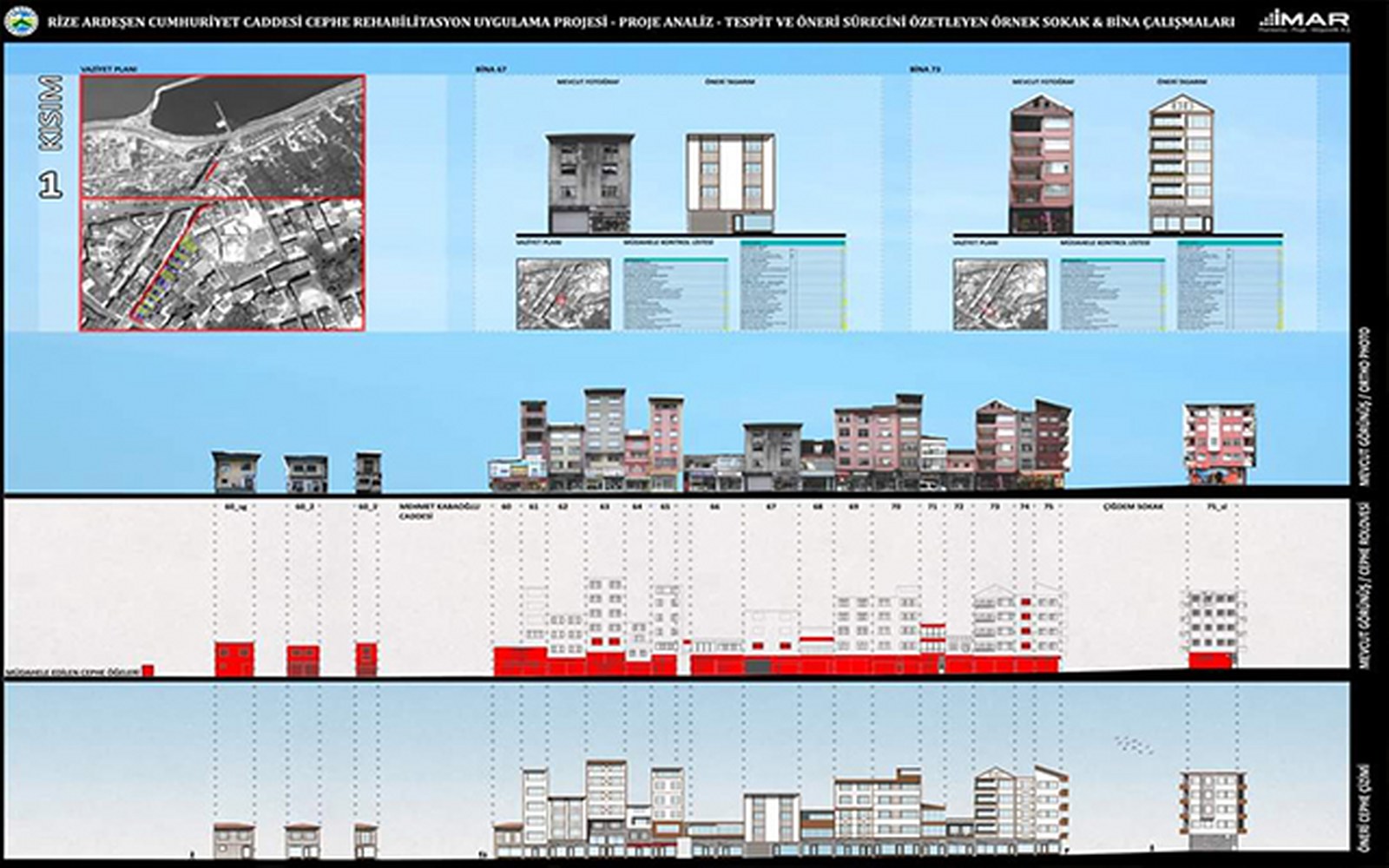This screenshot has width=1389, height=868.
Task: Select the Bina 67 proposed design drawing
Action: click(730, 183)
